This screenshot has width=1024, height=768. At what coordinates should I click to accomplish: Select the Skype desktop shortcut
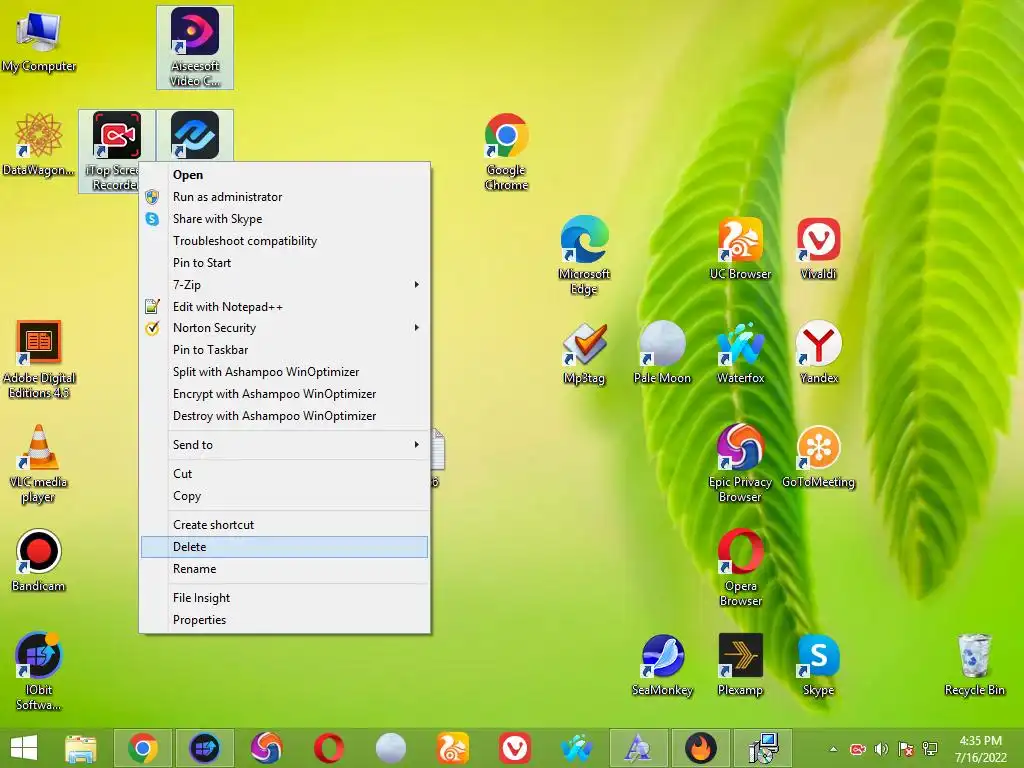pos(818,665)
